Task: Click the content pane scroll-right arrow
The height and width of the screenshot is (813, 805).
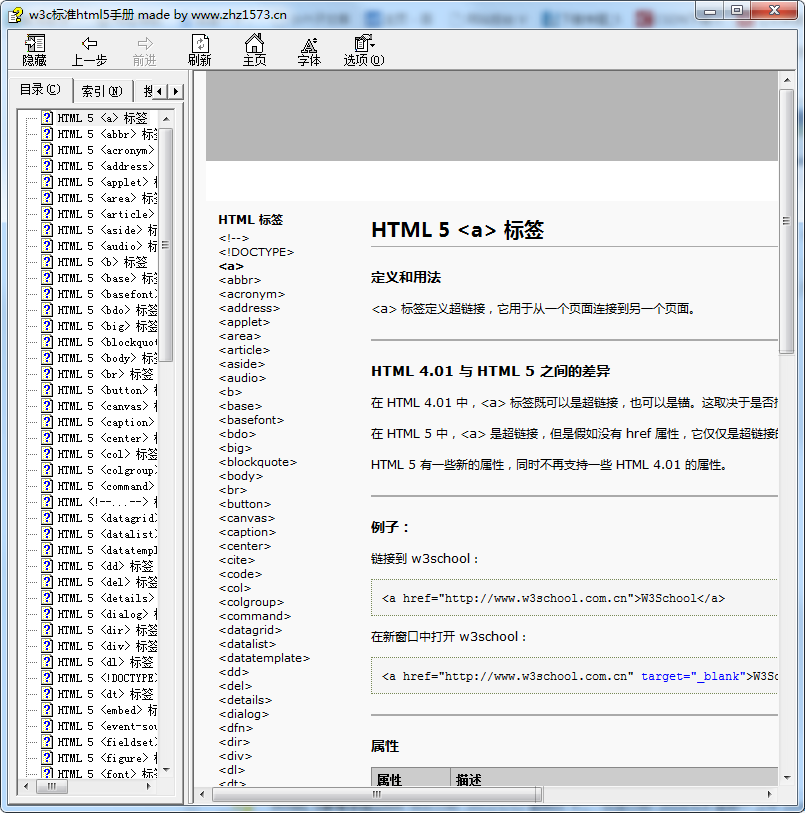Action: (x=769, y=794)
